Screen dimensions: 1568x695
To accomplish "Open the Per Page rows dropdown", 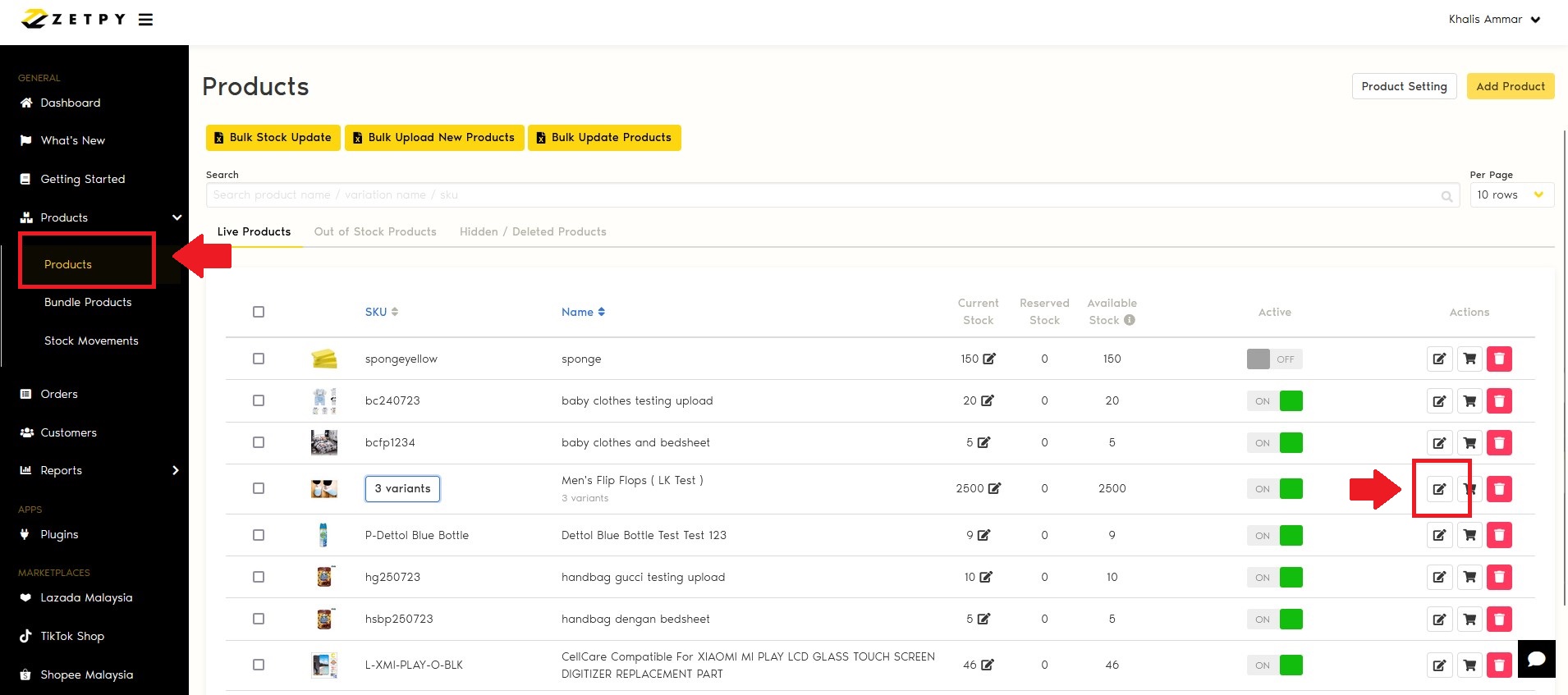I will pyautogui.click(x=1511, y=195).
